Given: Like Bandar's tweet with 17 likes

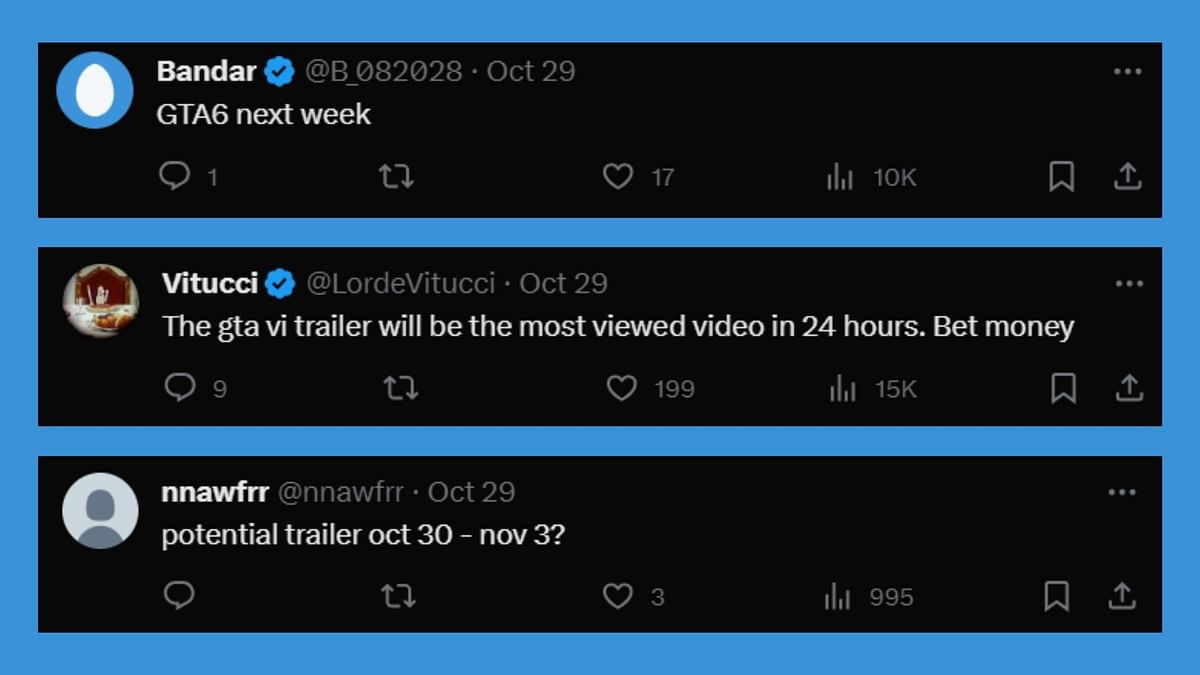Looking at the screenshot, I should click(618, 177).
